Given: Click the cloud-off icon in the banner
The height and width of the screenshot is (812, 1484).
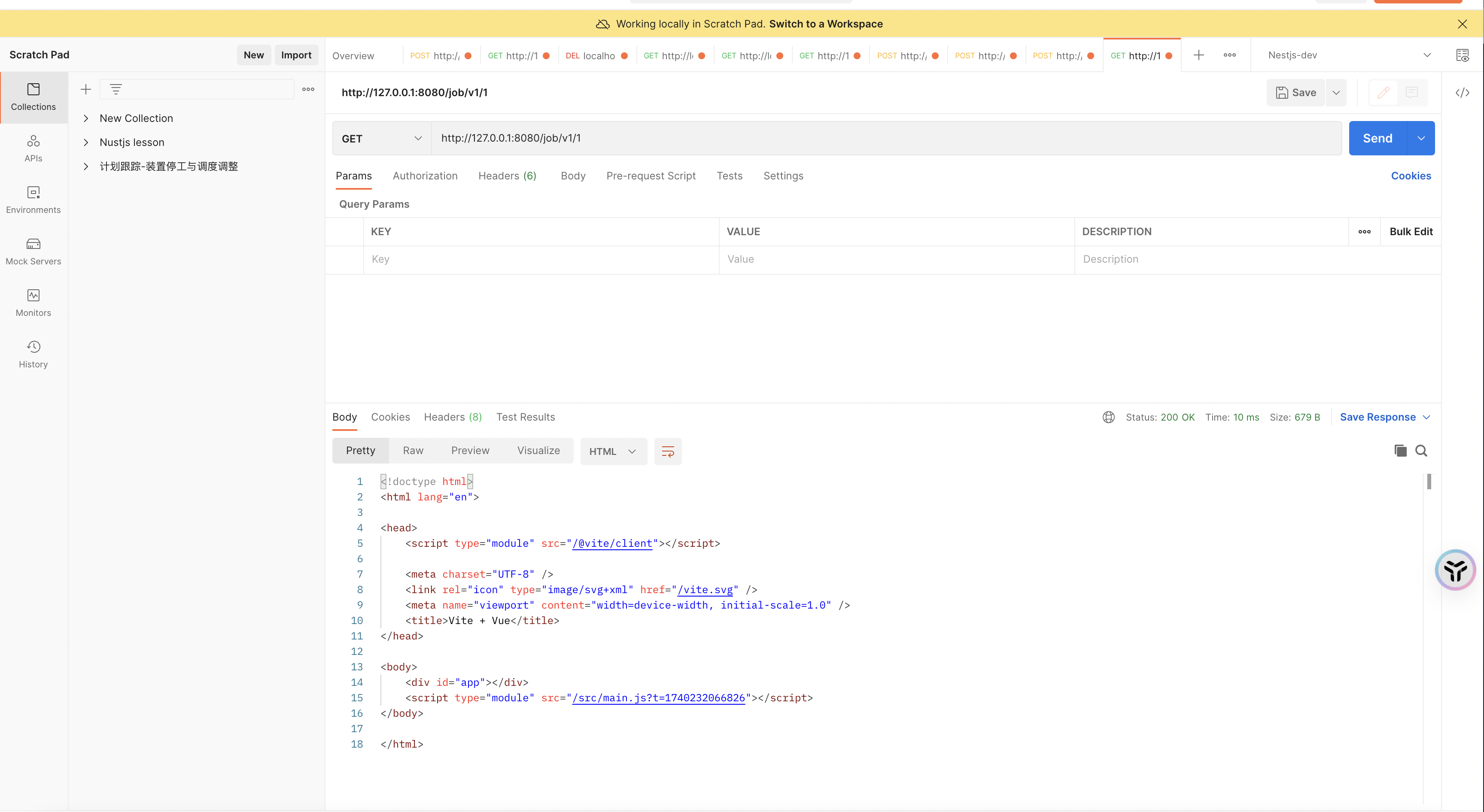Looking at the screenshot, I should pyautogui.click(x=602, y=24).
